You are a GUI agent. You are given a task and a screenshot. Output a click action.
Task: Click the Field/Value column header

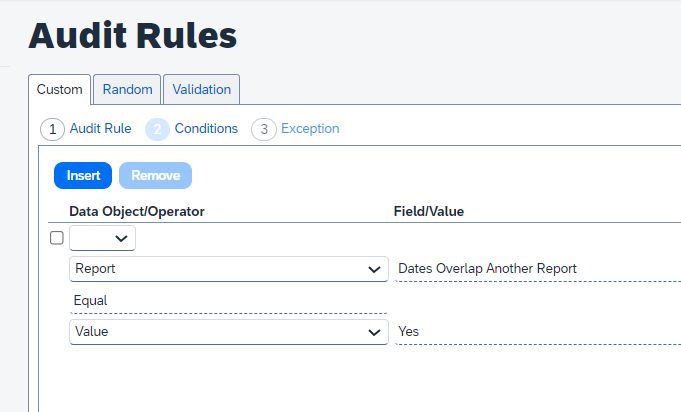[x=428, y=211]
